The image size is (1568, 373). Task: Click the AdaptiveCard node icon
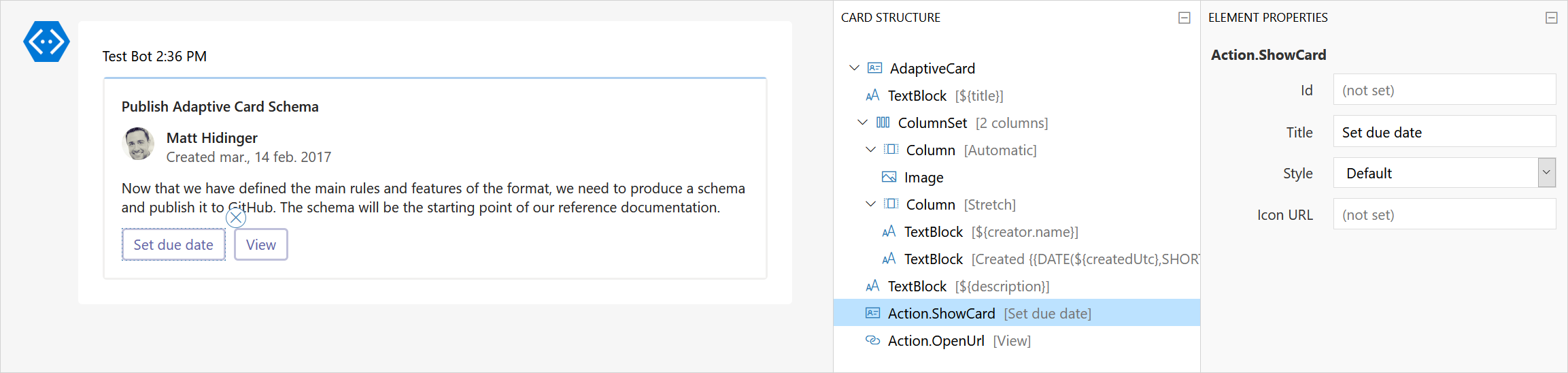(875, 68)
